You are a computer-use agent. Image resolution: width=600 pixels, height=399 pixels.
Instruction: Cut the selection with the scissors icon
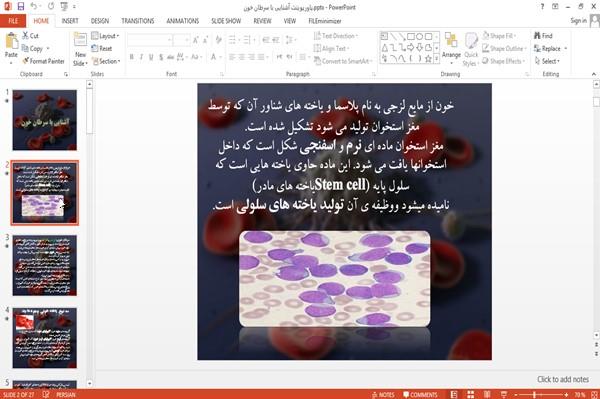point(26,36)
